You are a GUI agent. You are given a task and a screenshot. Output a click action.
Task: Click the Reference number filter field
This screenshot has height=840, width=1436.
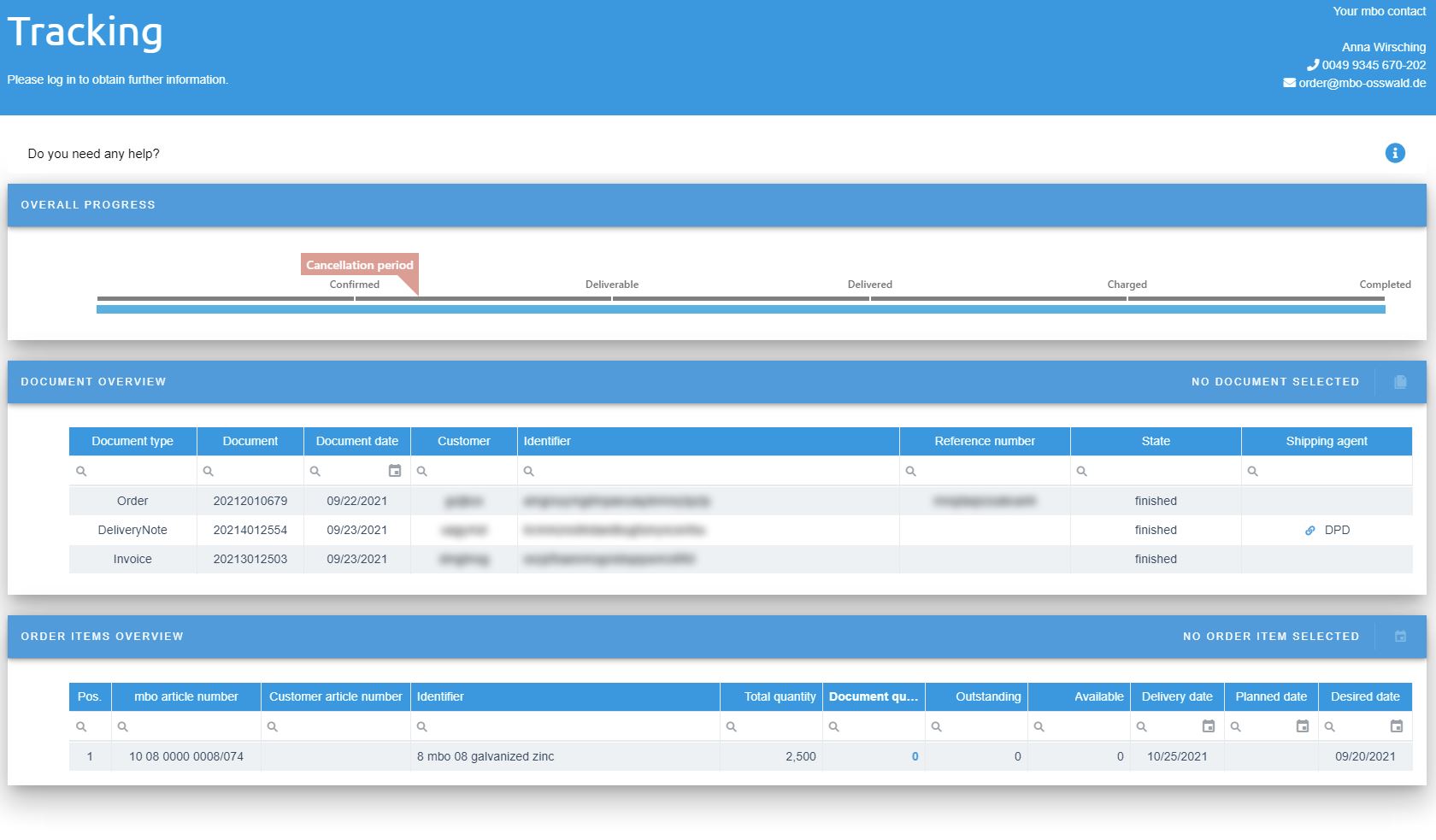tap(983, 471)
